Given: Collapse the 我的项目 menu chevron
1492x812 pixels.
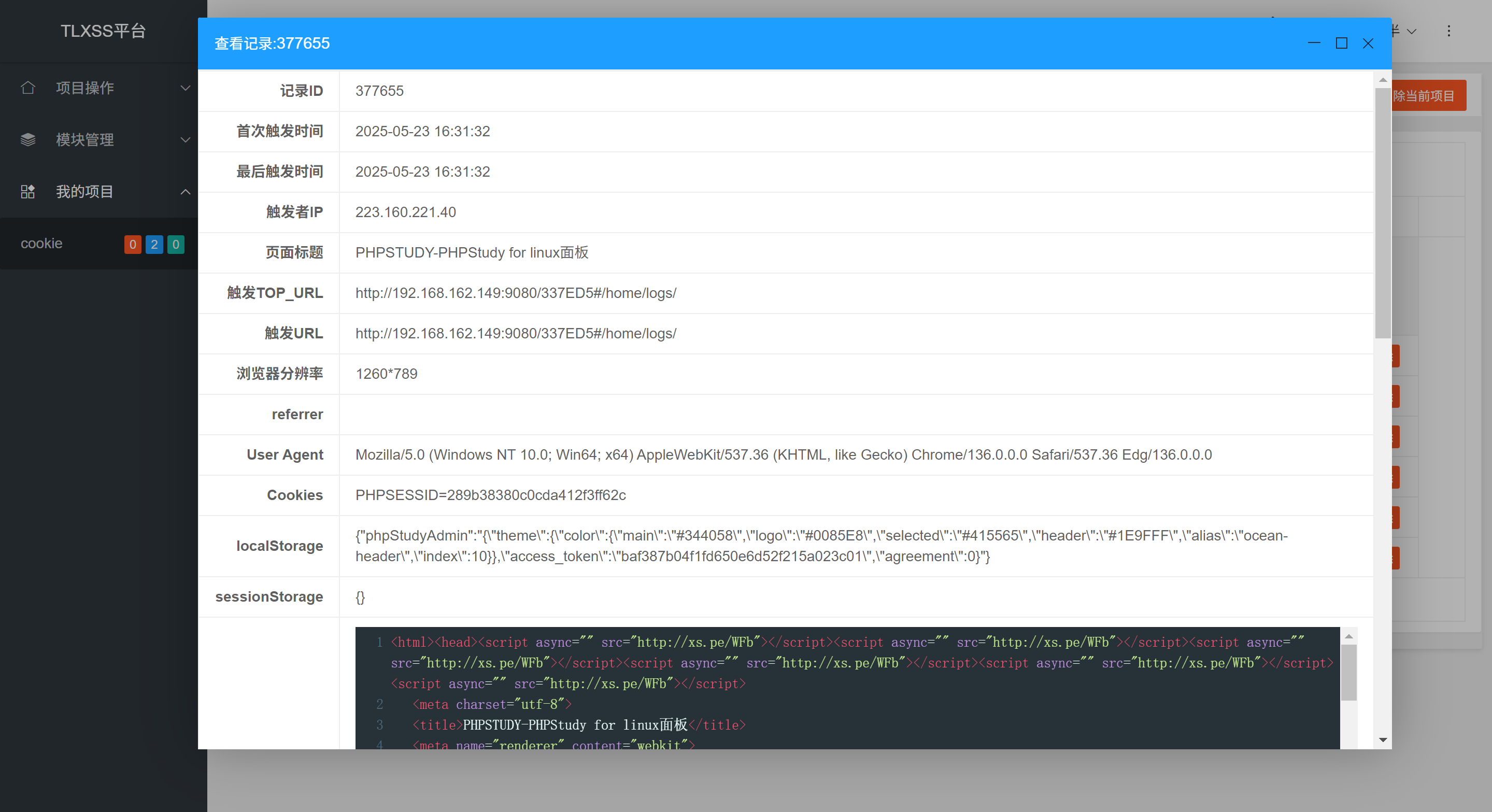Looking at the screenshot, I should [186, 192].
